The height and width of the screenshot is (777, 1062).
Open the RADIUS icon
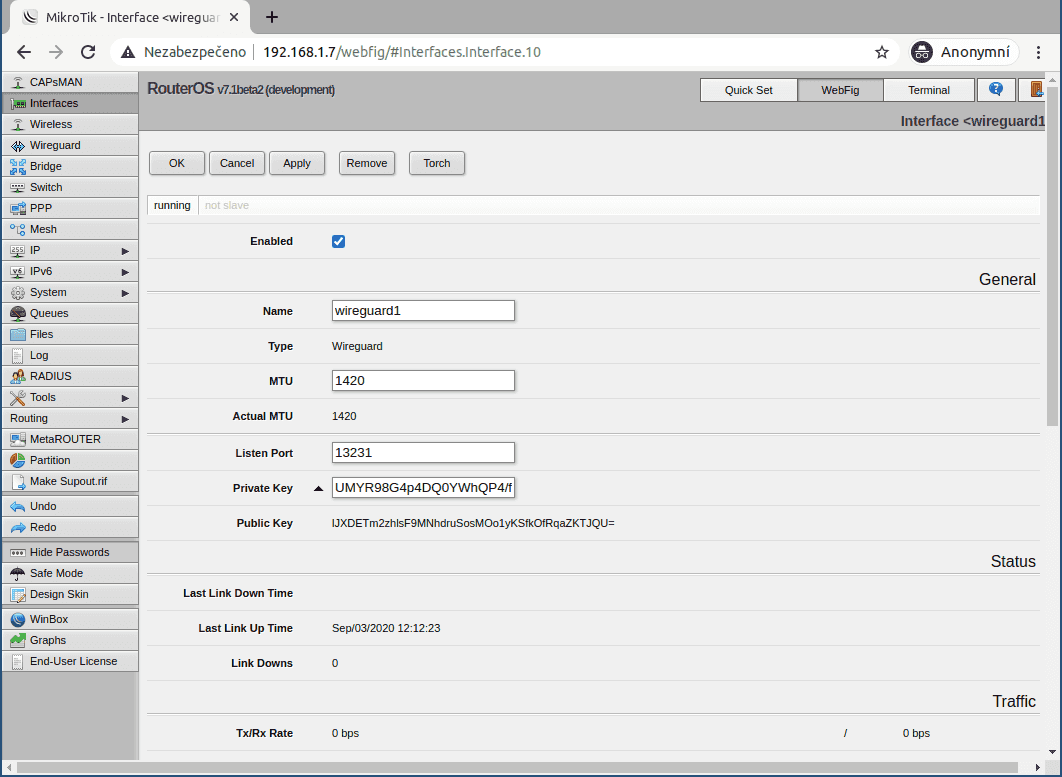[18, 376]
